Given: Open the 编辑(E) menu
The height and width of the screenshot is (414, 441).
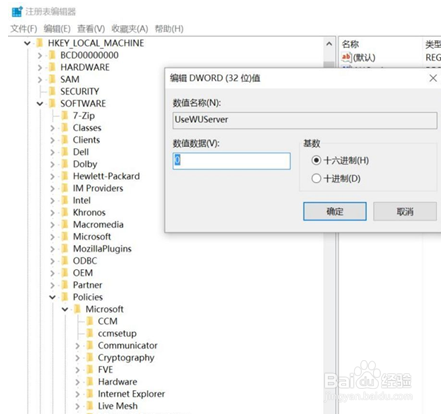Looking at the screenshot, I should 57,29.
